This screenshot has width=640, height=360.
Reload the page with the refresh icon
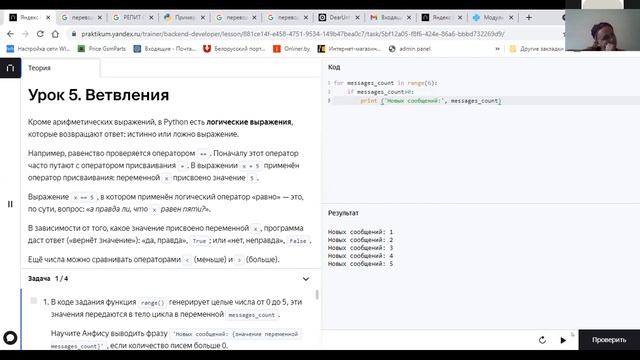[x=40, y=34]
